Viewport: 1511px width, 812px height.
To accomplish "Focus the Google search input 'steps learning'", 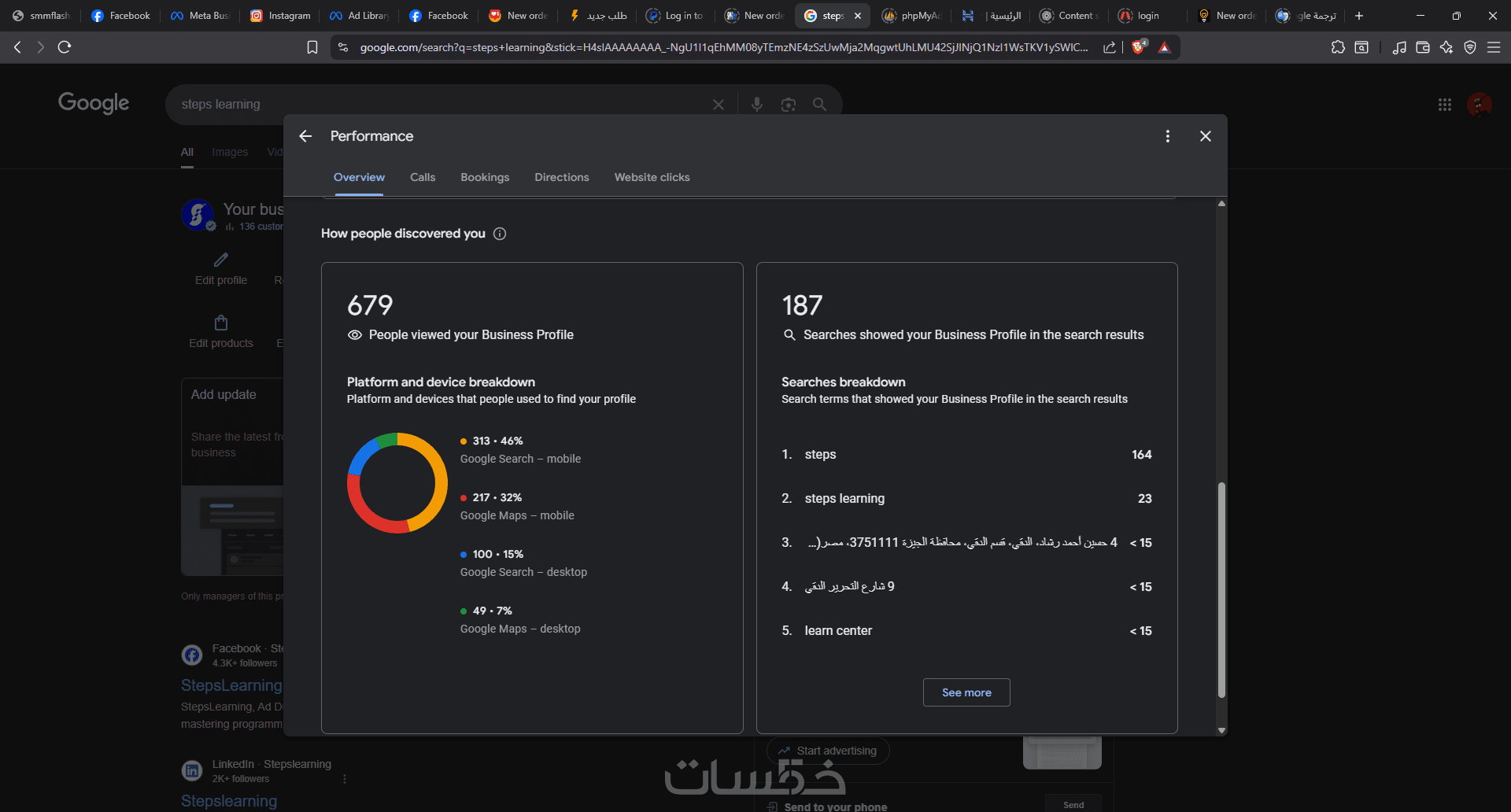I will pos(441,105).
